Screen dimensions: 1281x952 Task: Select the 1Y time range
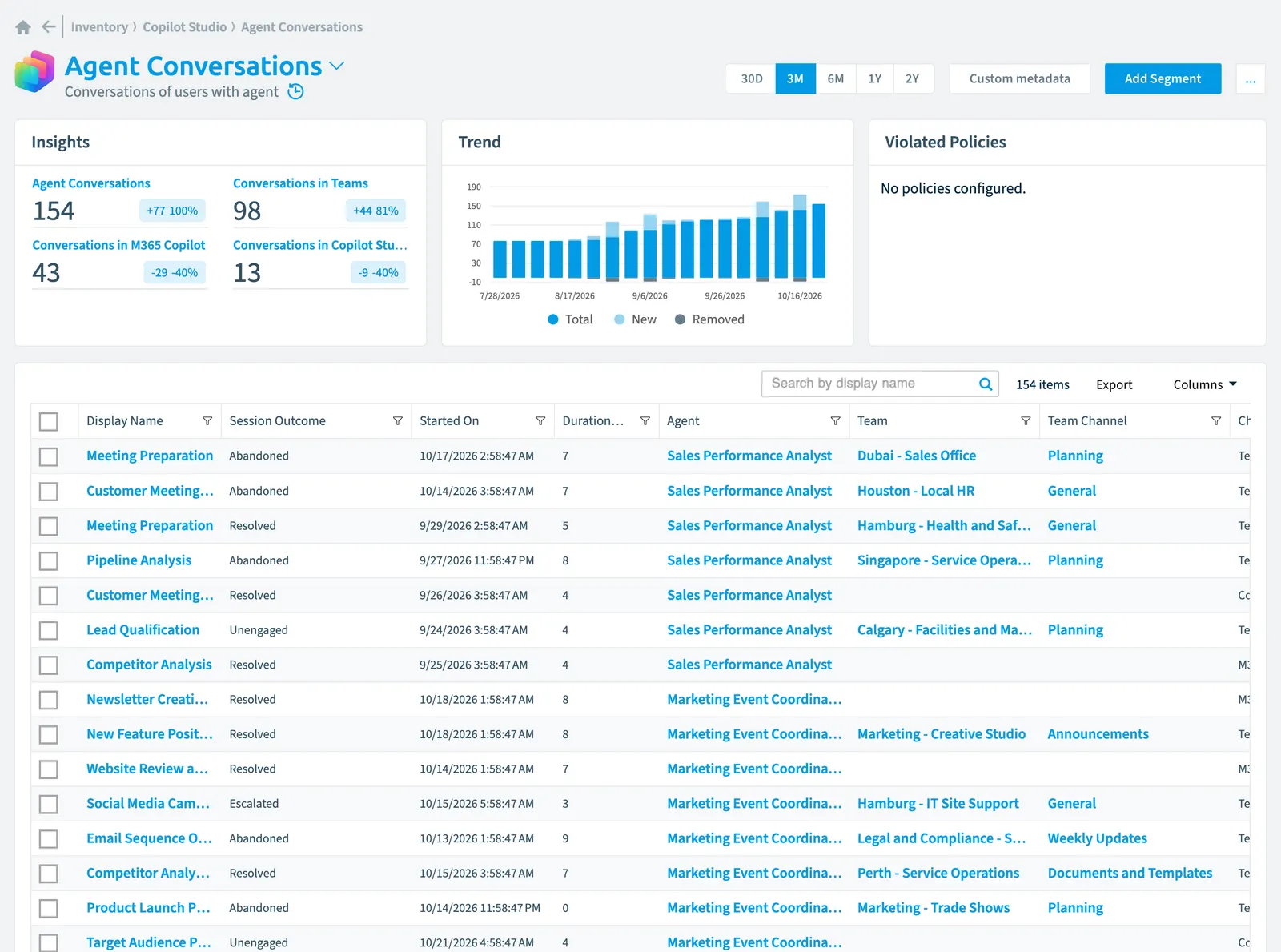point(874,79)
